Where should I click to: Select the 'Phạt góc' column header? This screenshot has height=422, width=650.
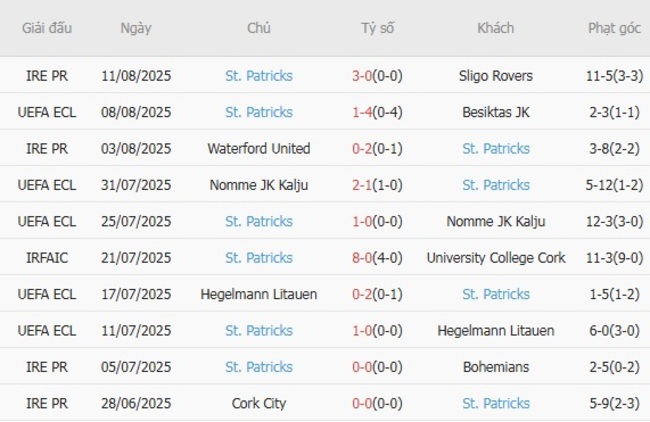(x=614, y=28)
